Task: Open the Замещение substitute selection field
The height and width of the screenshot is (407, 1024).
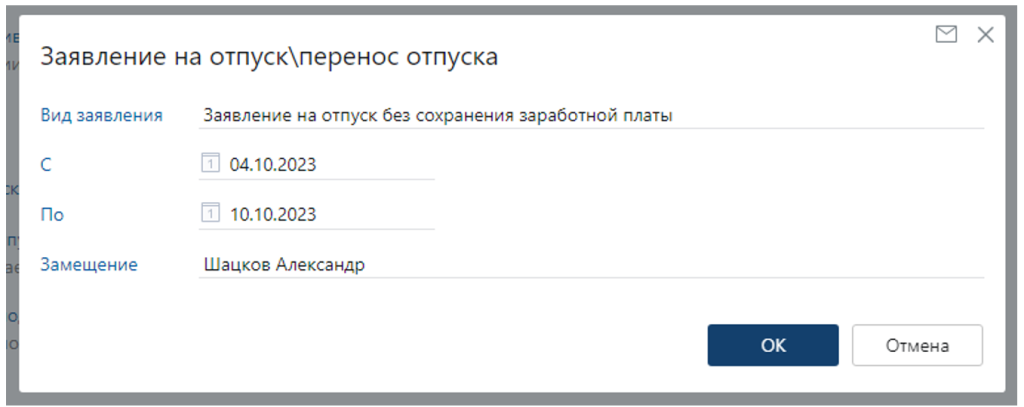Action: 590,265
